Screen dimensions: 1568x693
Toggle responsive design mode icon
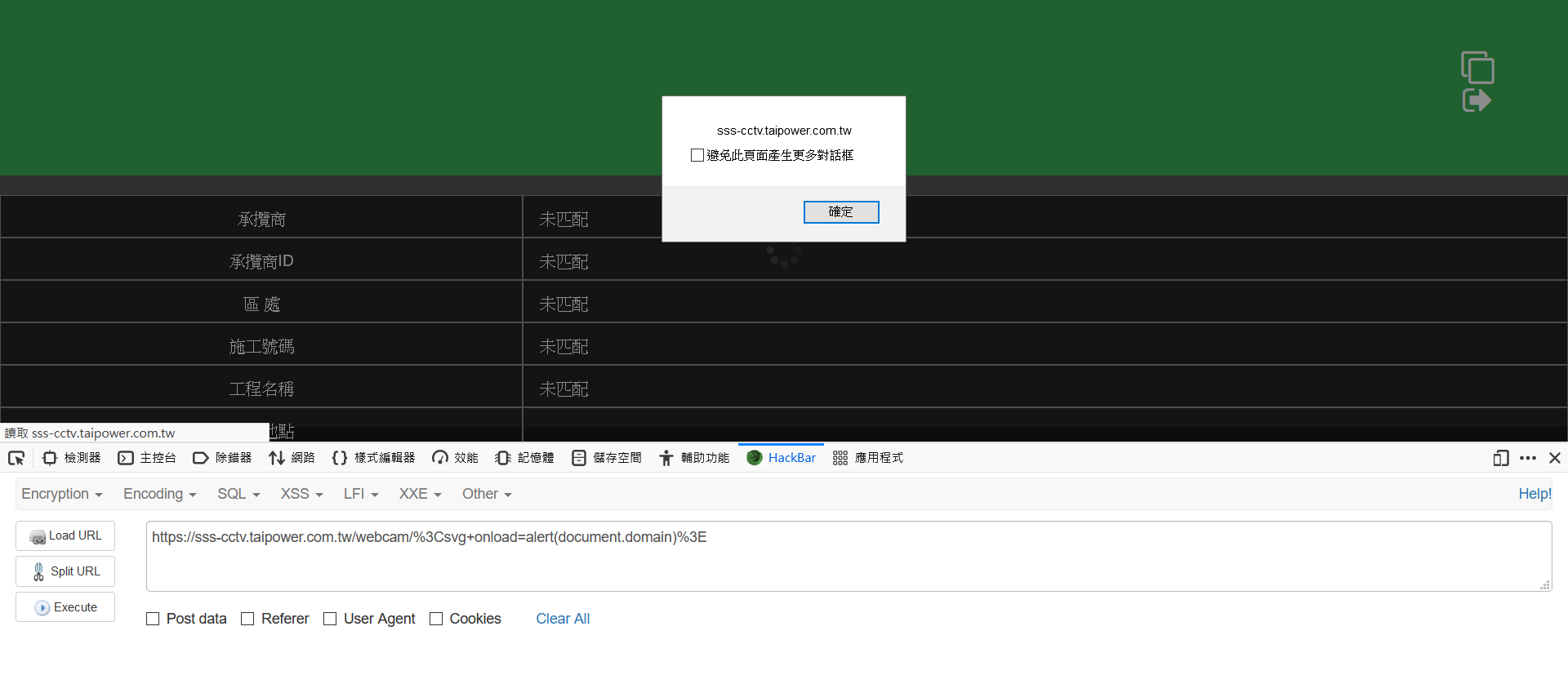click(1501, 458)
